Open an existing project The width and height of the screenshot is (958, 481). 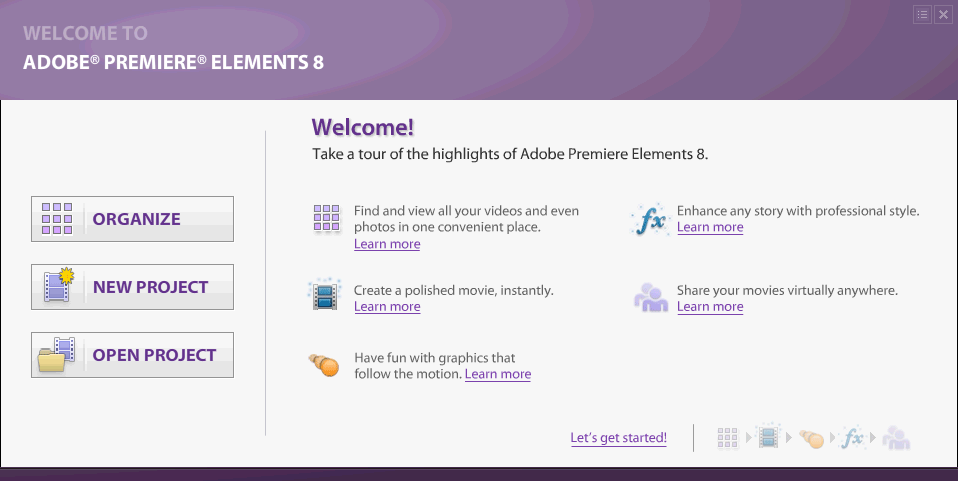click(133, 355)
